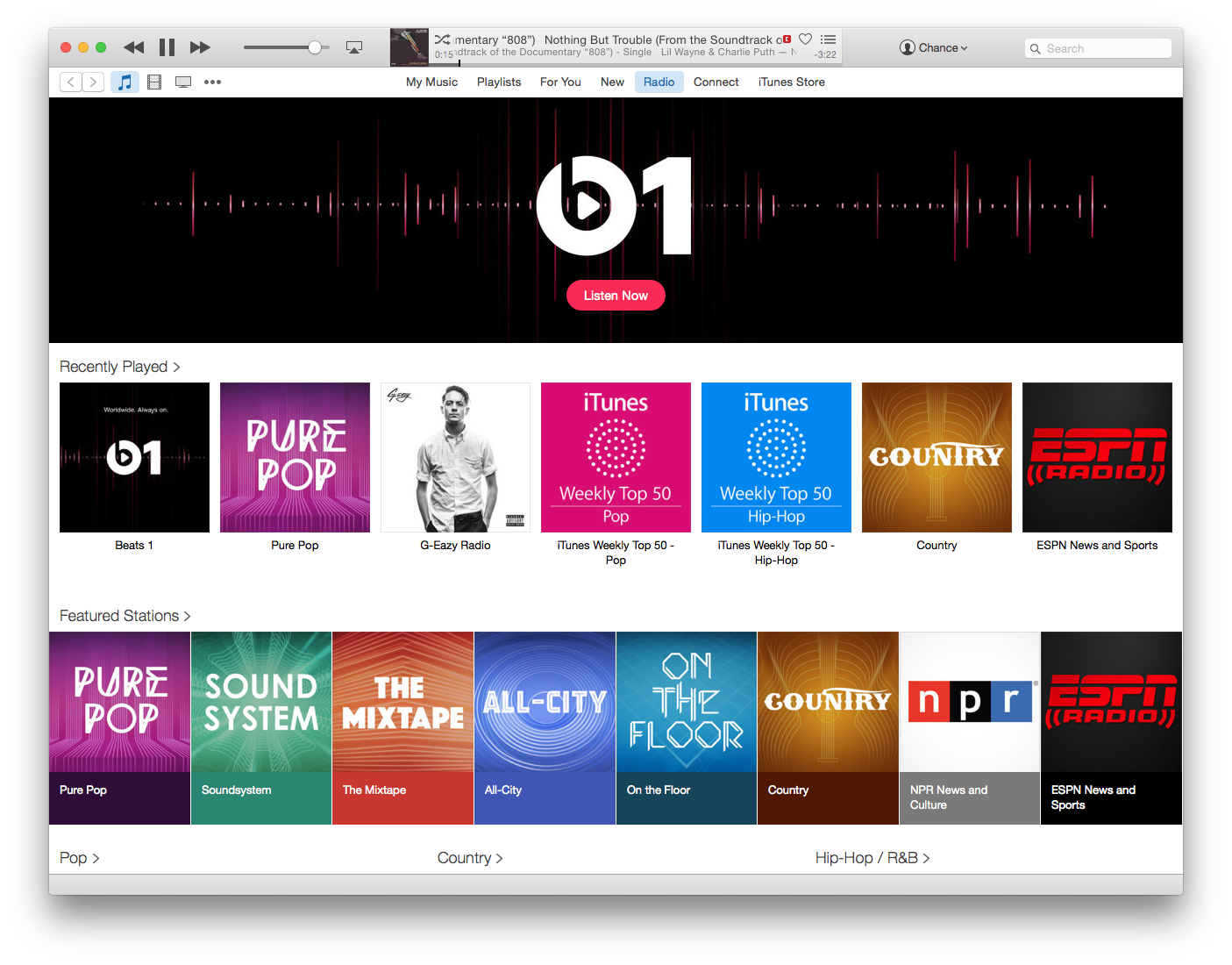This screenshot has width=1232, height=965.
Task: Open the Chance account dropdown
Action: pyautogui.click(x=933, y=47)
